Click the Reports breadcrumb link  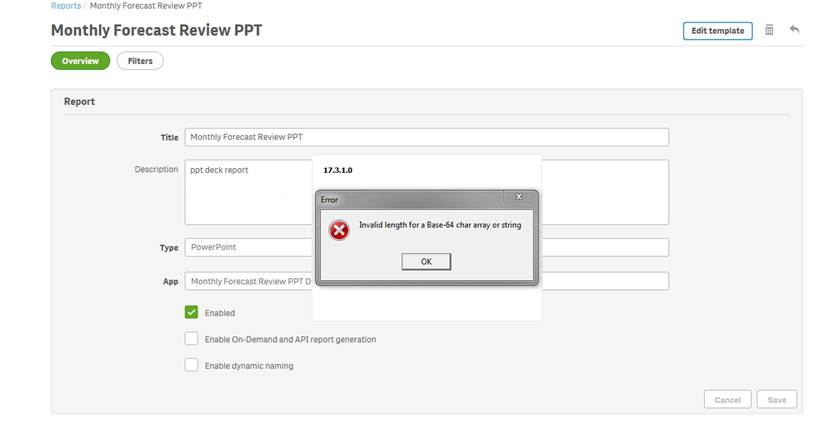point(66,6)
